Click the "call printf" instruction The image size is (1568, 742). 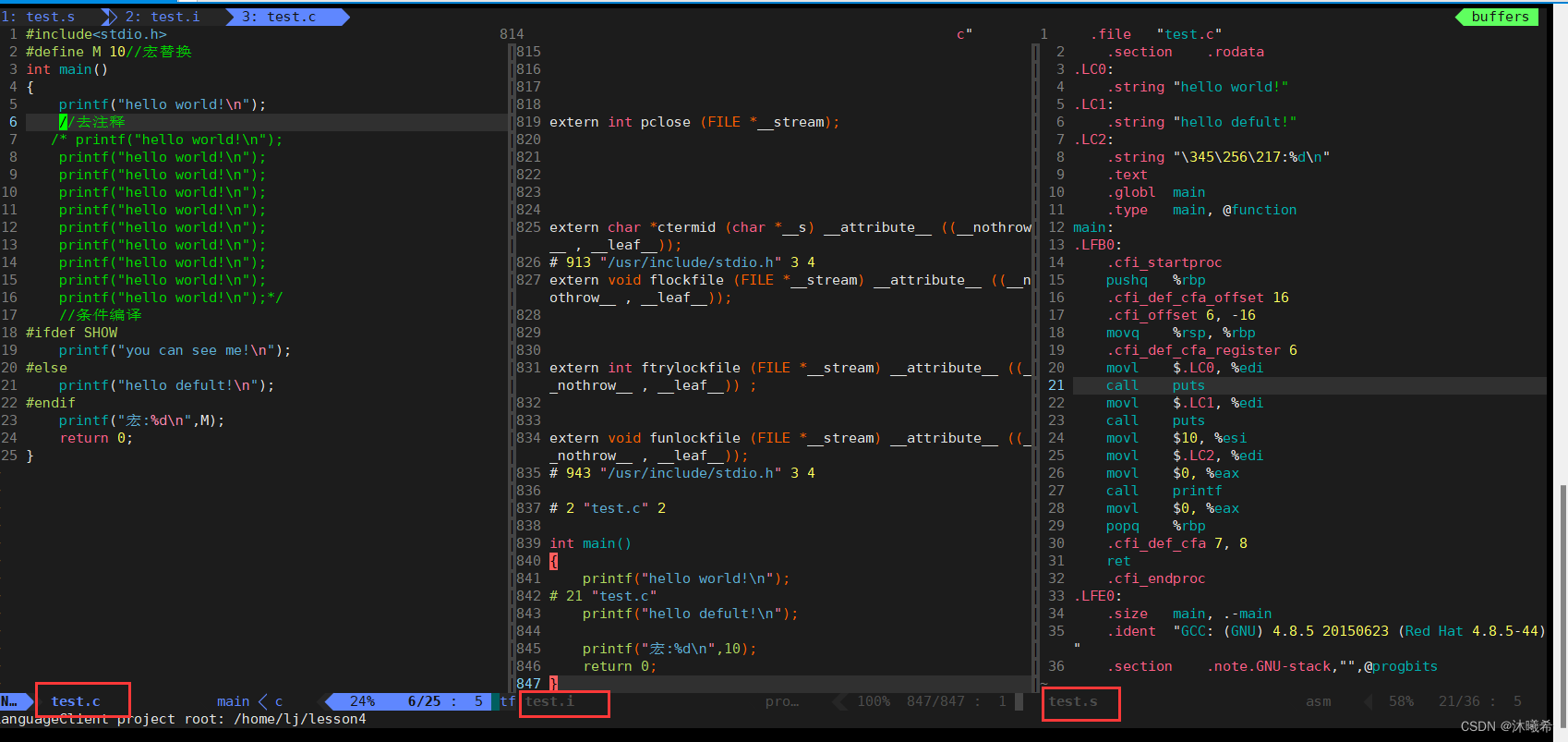(x=1164, y=491)
